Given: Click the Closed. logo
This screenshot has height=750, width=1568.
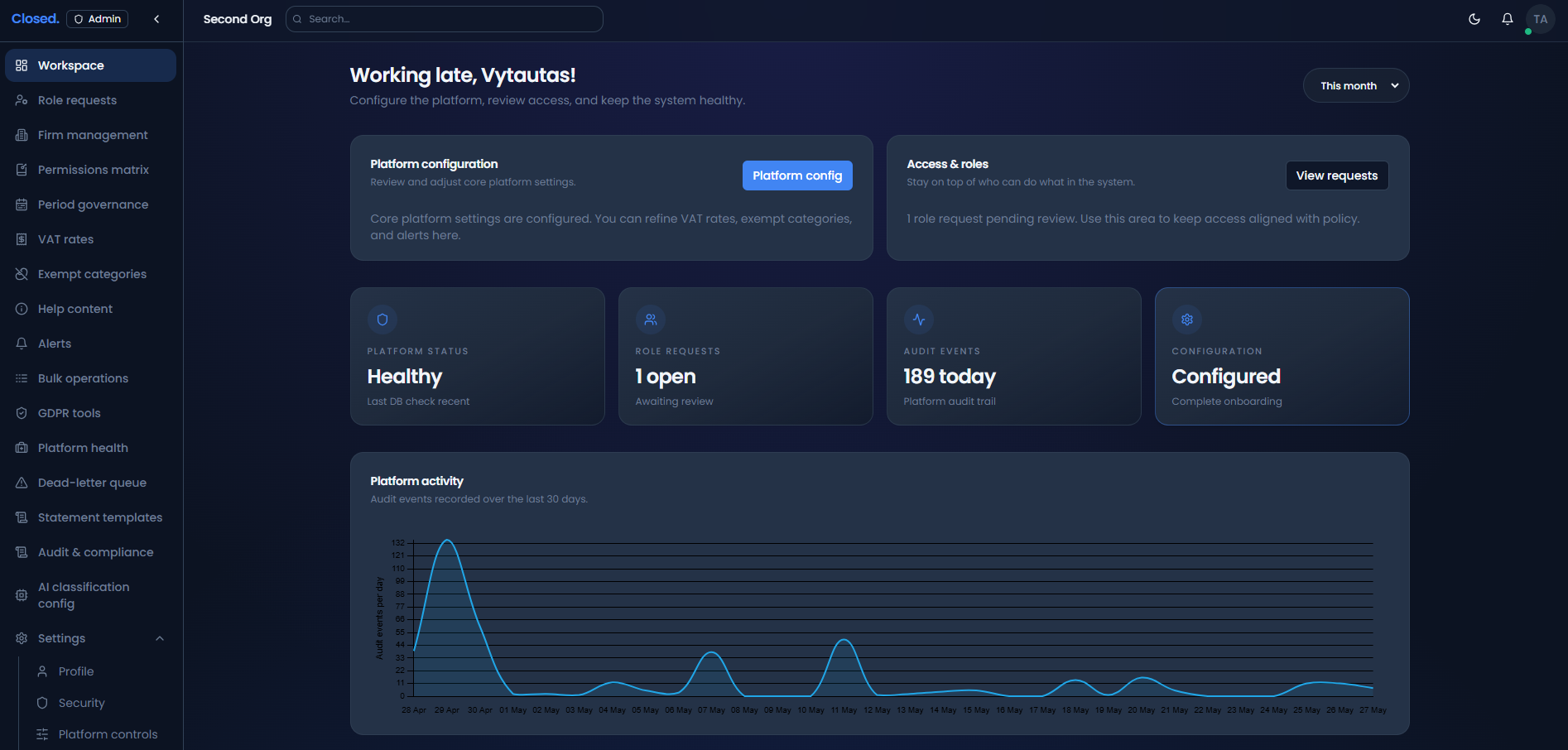Looking at the screenshot, I should coord(35,18).
